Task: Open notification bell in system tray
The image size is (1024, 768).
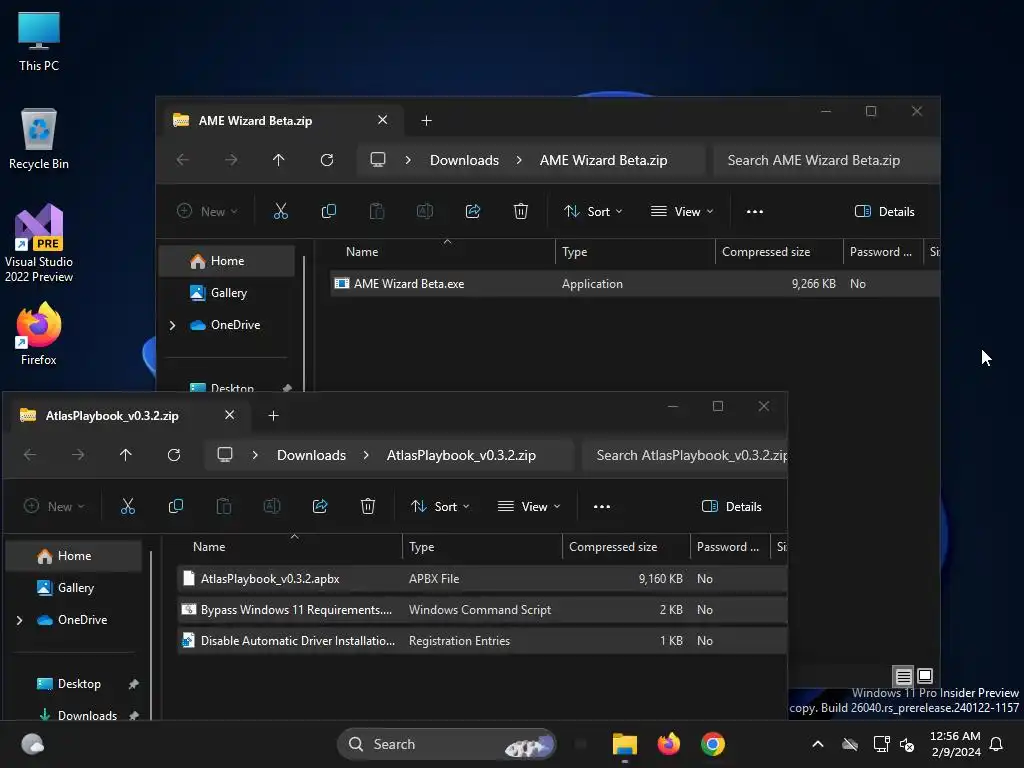Action: tap(997, 744)
